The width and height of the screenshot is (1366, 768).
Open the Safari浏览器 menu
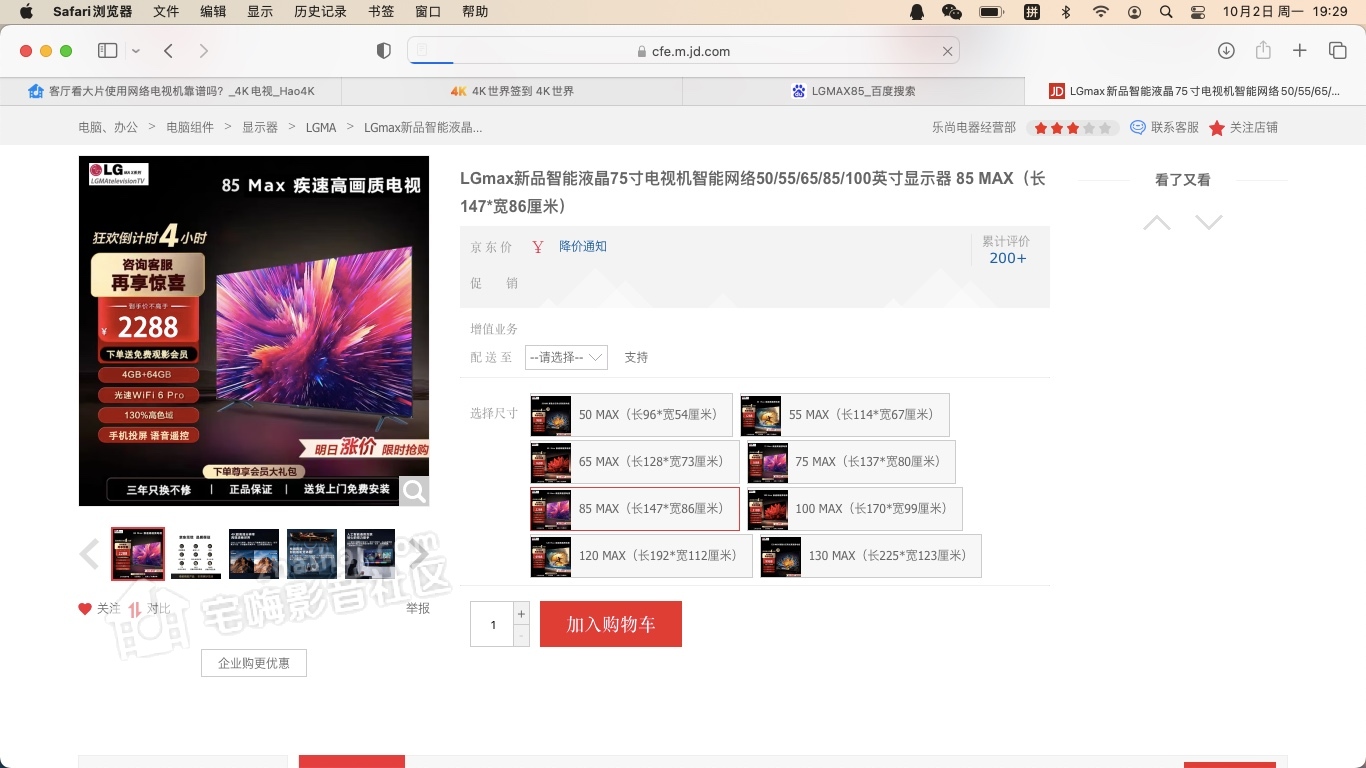pos(93,12)
